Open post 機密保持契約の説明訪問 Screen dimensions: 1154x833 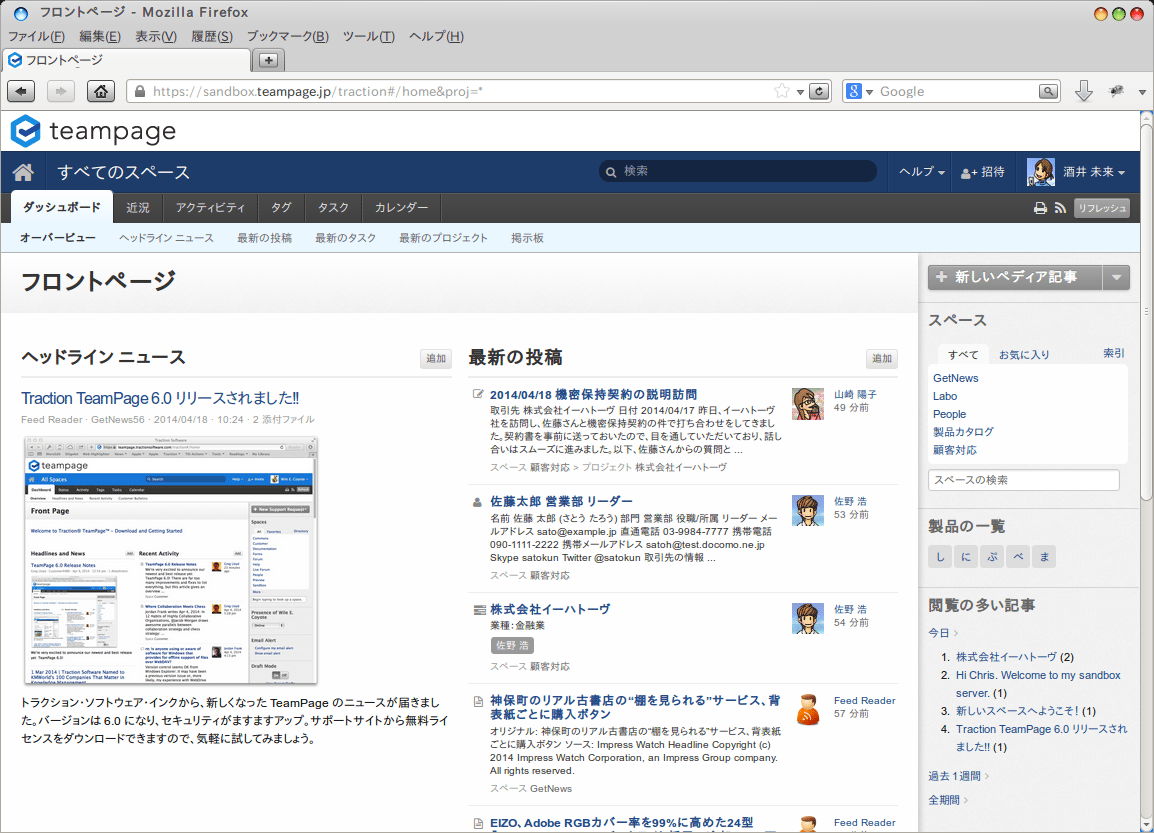(x=593, y=394)
